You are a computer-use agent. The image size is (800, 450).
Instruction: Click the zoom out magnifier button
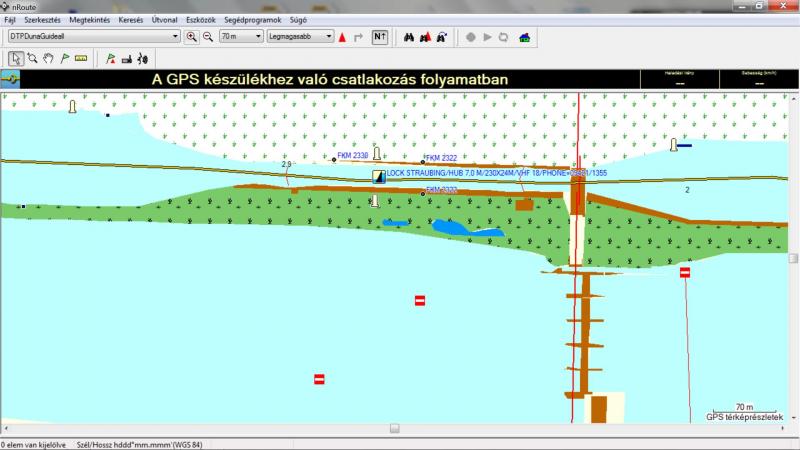[x=207, y=37]
